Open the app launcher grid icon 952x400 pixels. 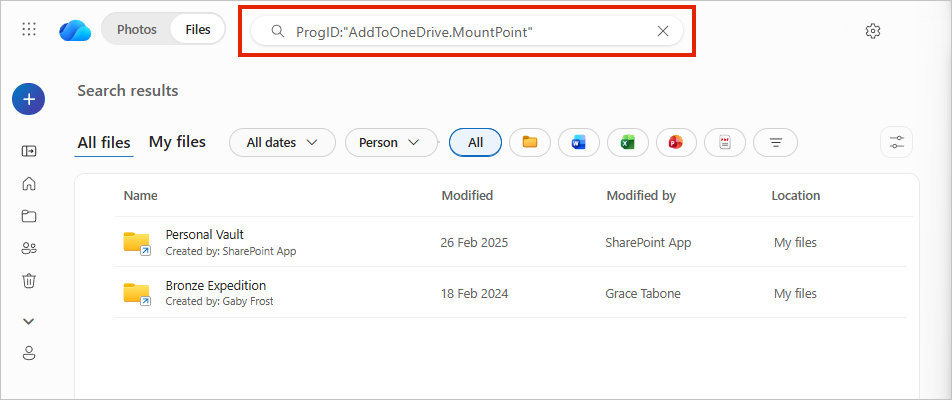[x=29, y=29]
